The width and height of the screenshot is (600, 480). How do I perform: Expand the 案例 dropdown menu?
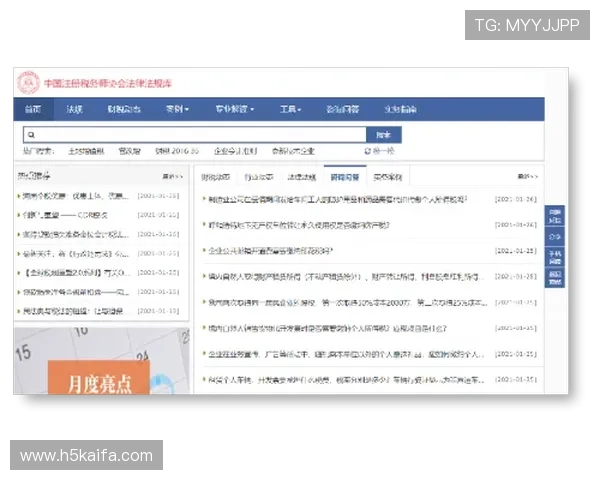177,109
